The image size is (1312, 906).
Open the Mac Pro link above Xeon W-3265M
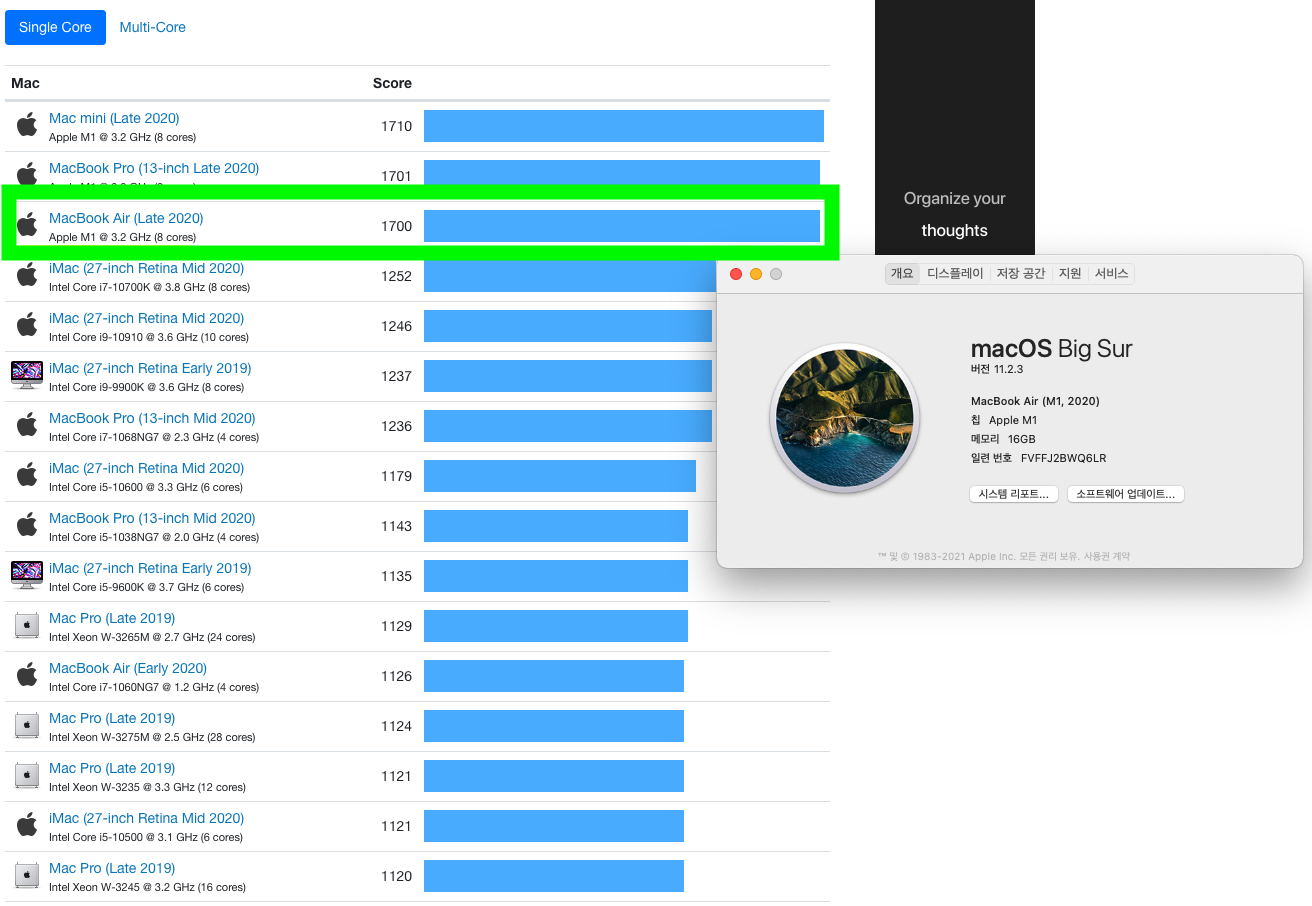pyautogui.click(x=112, y=618)
